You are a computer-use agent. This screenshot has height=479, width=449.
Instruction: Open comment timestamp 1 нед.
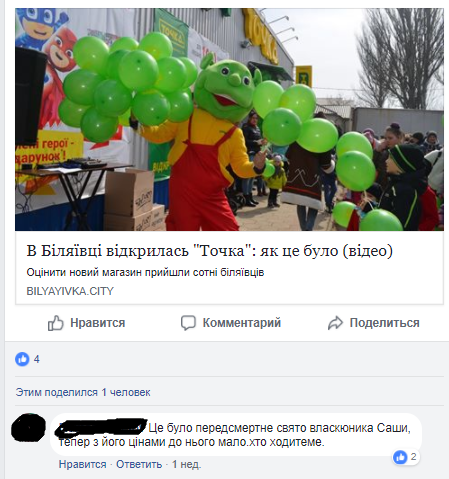186,464
